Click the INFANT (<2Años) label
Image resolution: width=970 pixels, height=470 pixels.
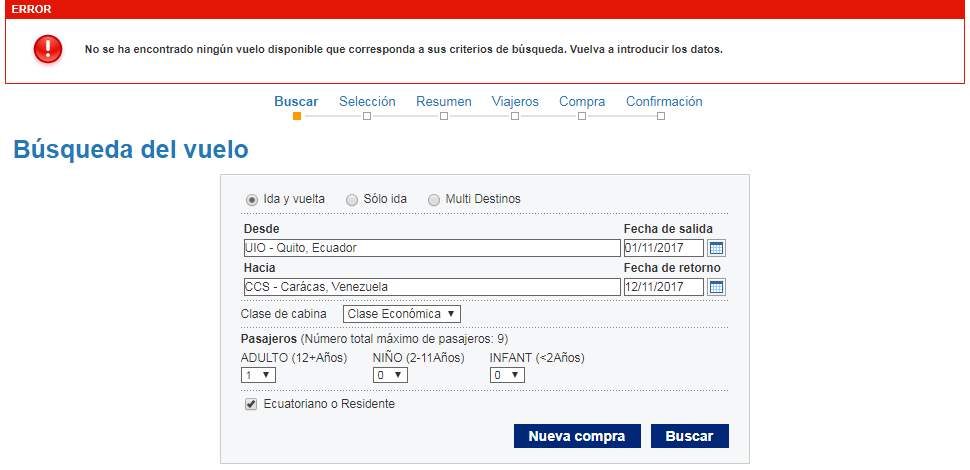(x=537, y=357)
